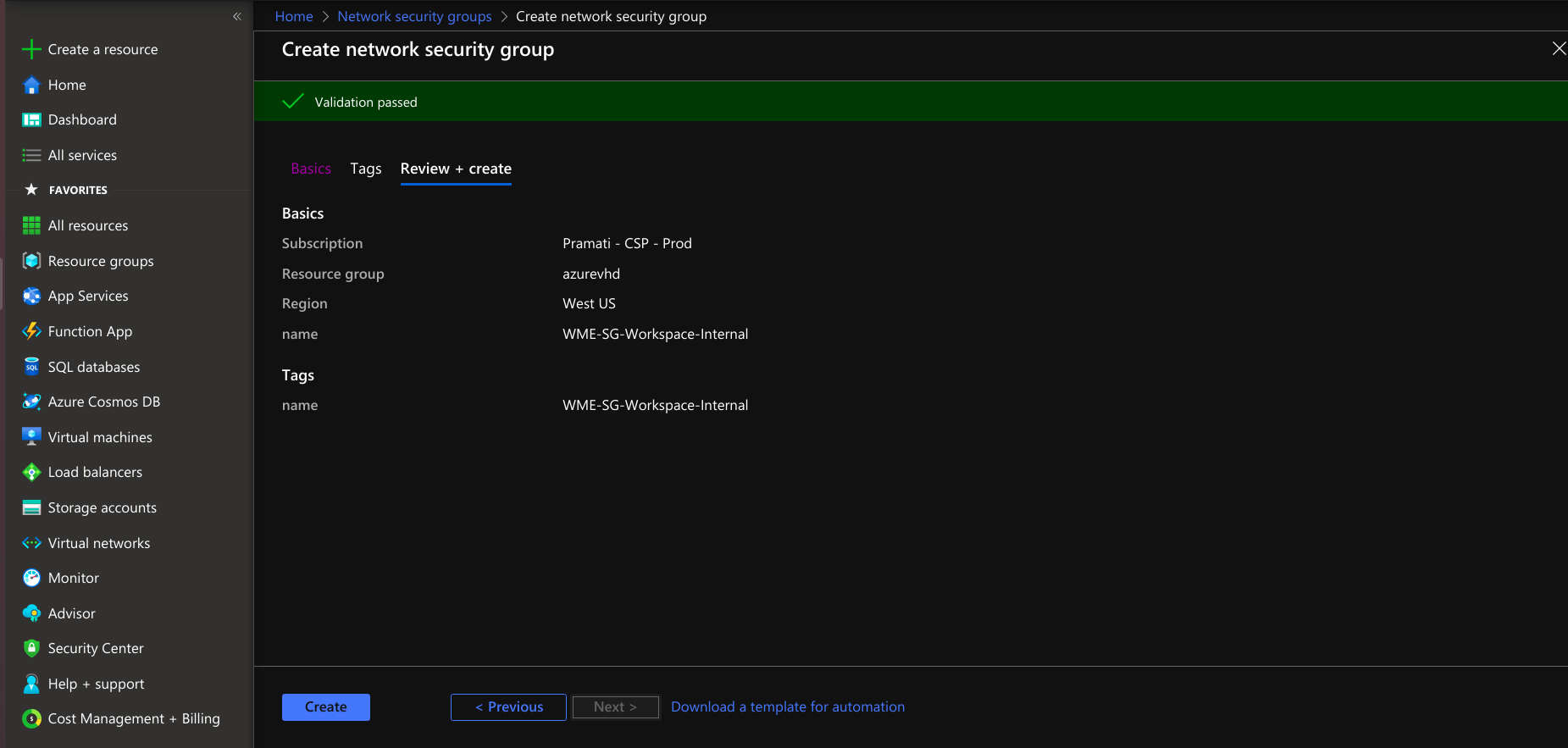
Task: Collapse the left sidebar menu
Action: click(237, 16)
